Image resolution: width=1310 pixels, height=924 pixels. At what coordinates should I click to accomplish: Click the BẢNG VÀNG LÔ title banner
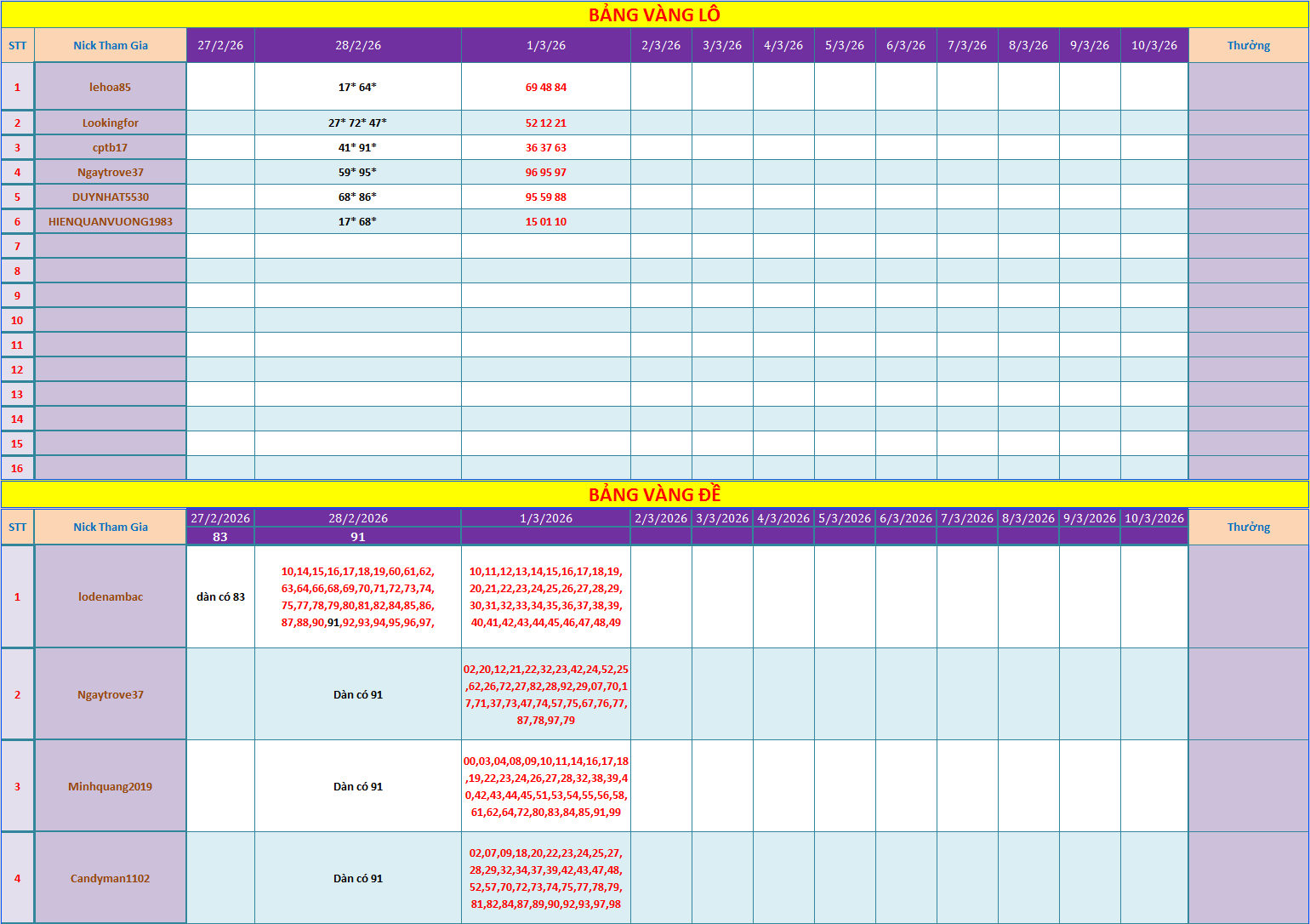coord(654,14)
